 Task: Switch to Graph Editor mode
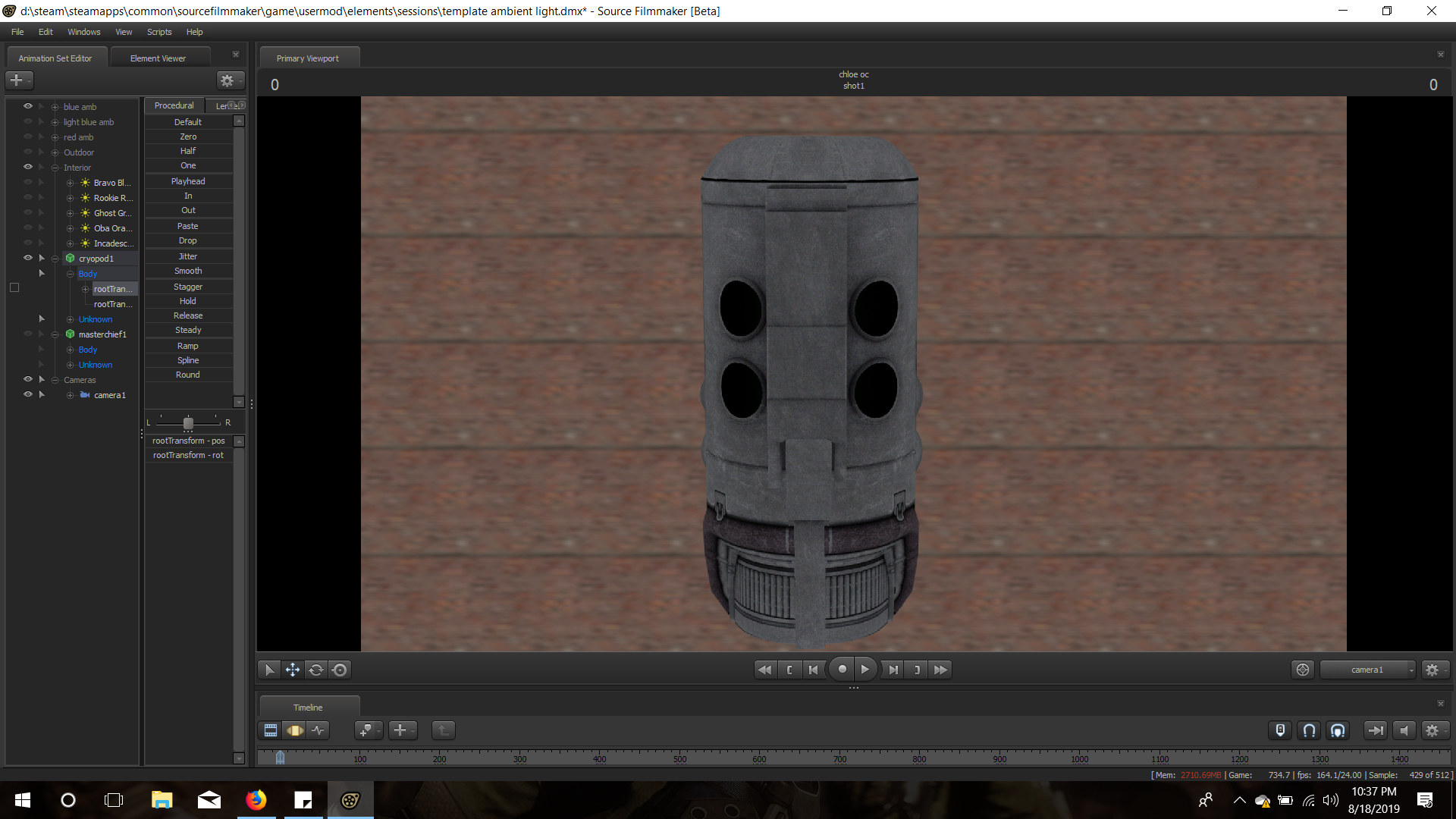[x=318, y=730]
